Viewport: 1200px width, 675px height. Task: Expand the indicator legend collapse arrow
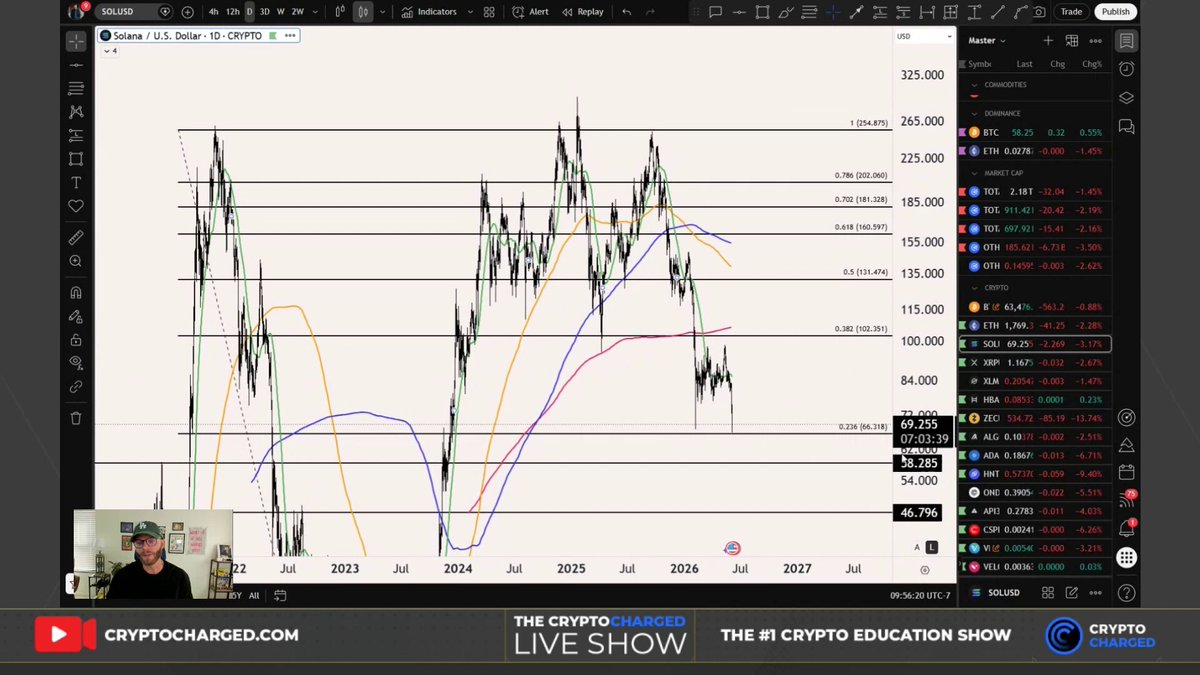(110, 51)
